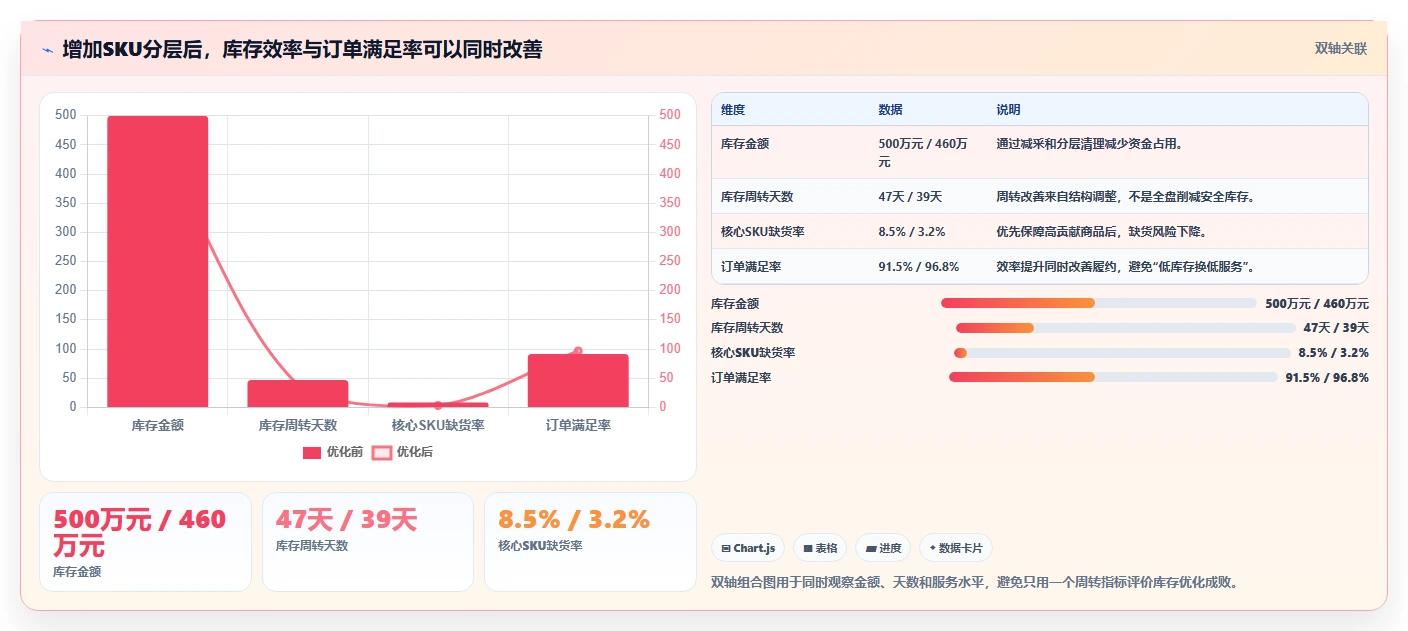
Task: Click the 维度 column header
Action: tap(733, 110)
